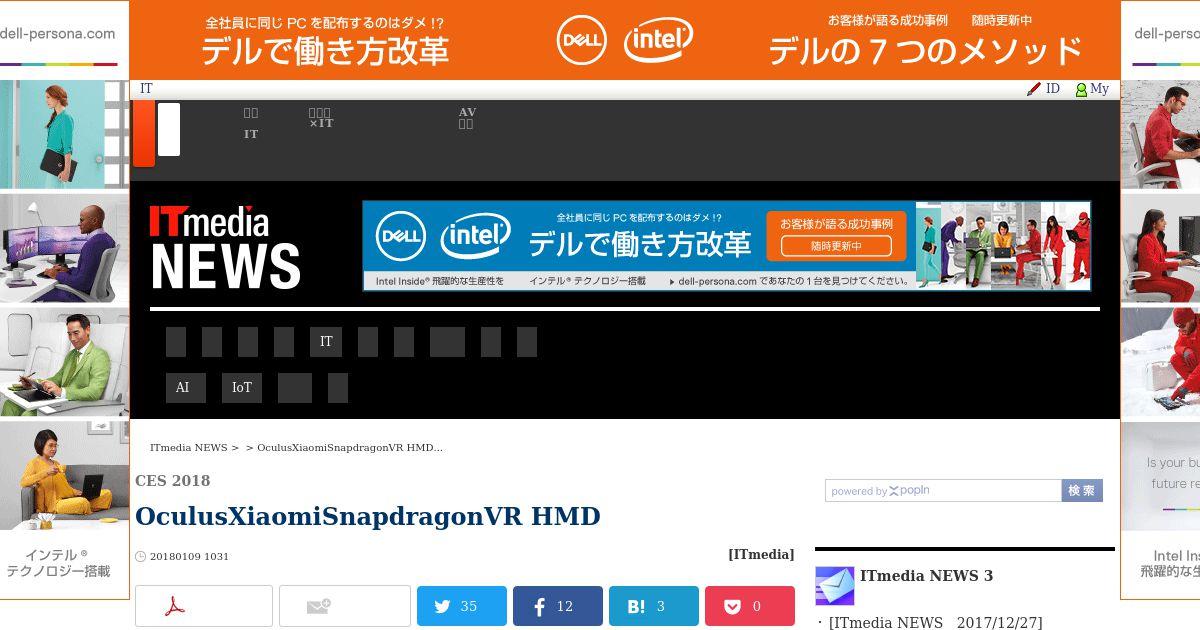The height and width of the screenshot is (630, 1200).
Task: Save to Pocket button showing 0
Action: (x=750, y=606)
